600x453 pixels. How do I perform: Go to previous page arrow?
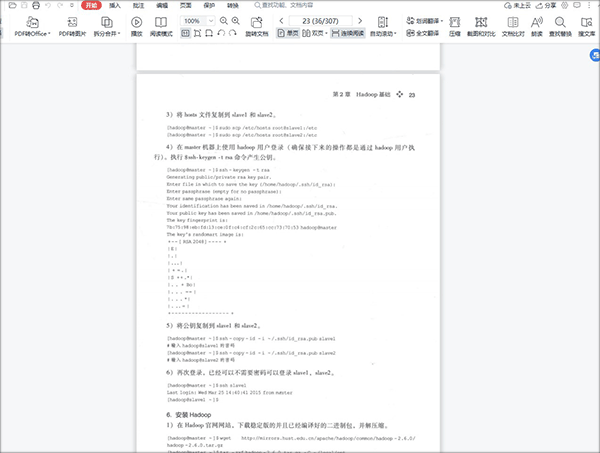pyautogui.click(x=281, y=21)
